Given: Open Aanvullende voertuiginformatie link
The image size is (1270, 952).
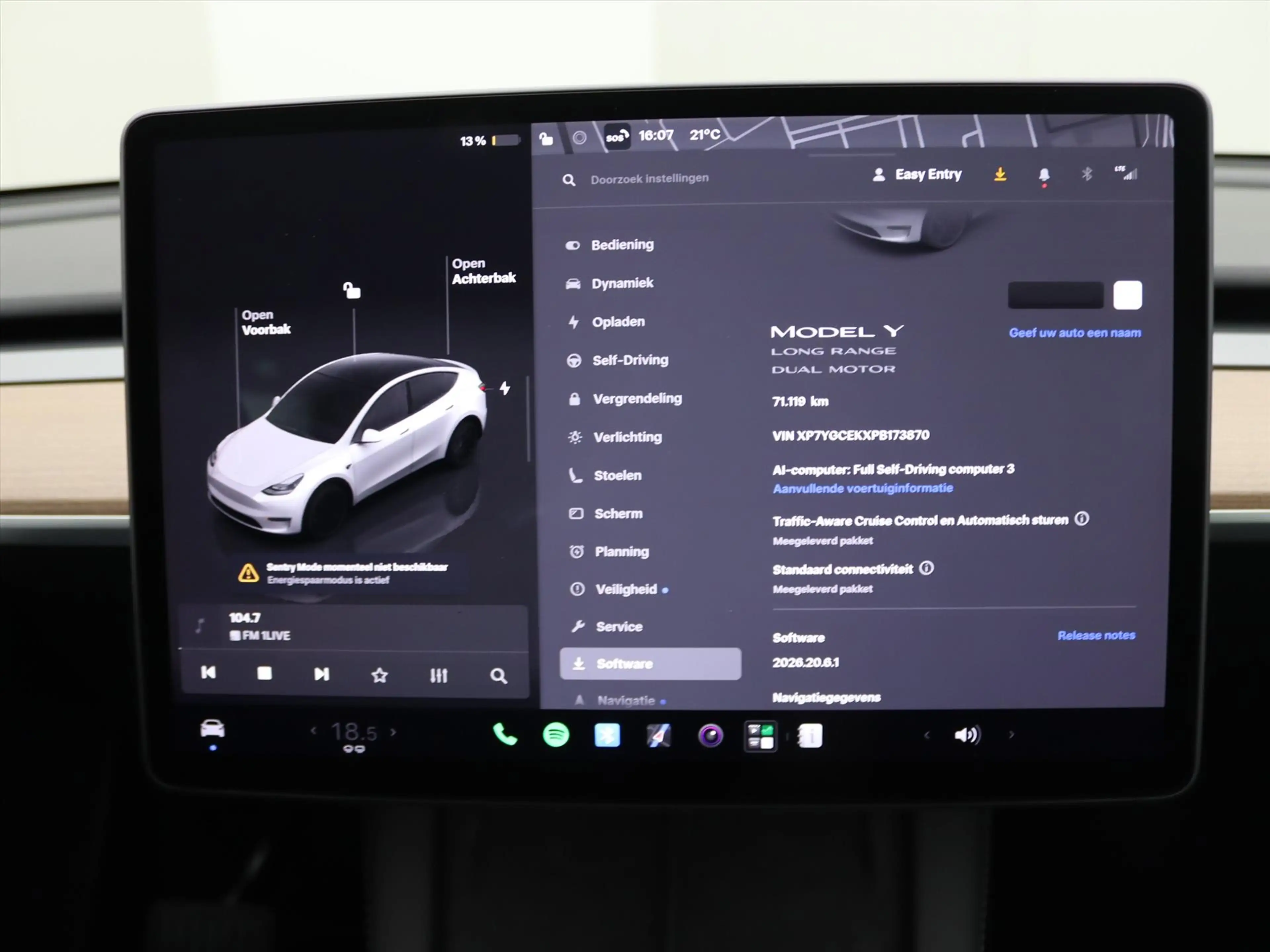Looking at the screenshot, I should 862,488.
